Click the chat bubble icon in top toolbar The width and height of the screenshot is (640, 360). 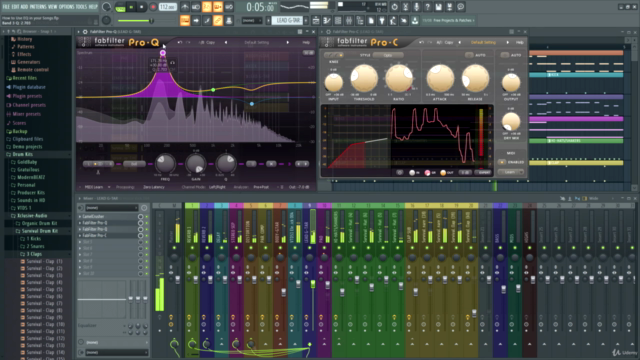(x=460, y=7)
